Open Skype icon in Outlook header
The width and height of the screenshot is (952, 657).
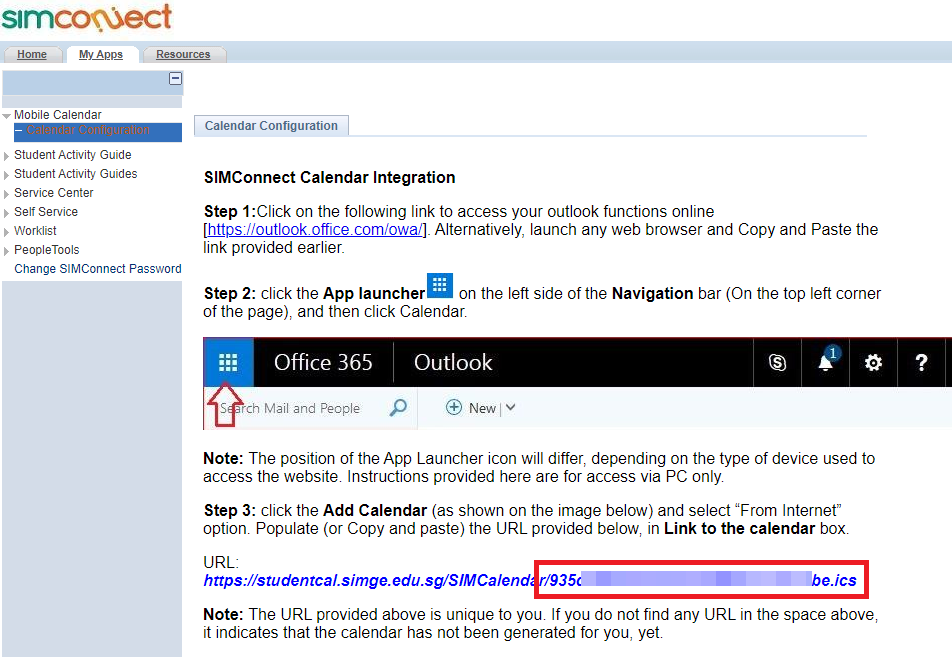pyautogui.click(x=777, y=363)
